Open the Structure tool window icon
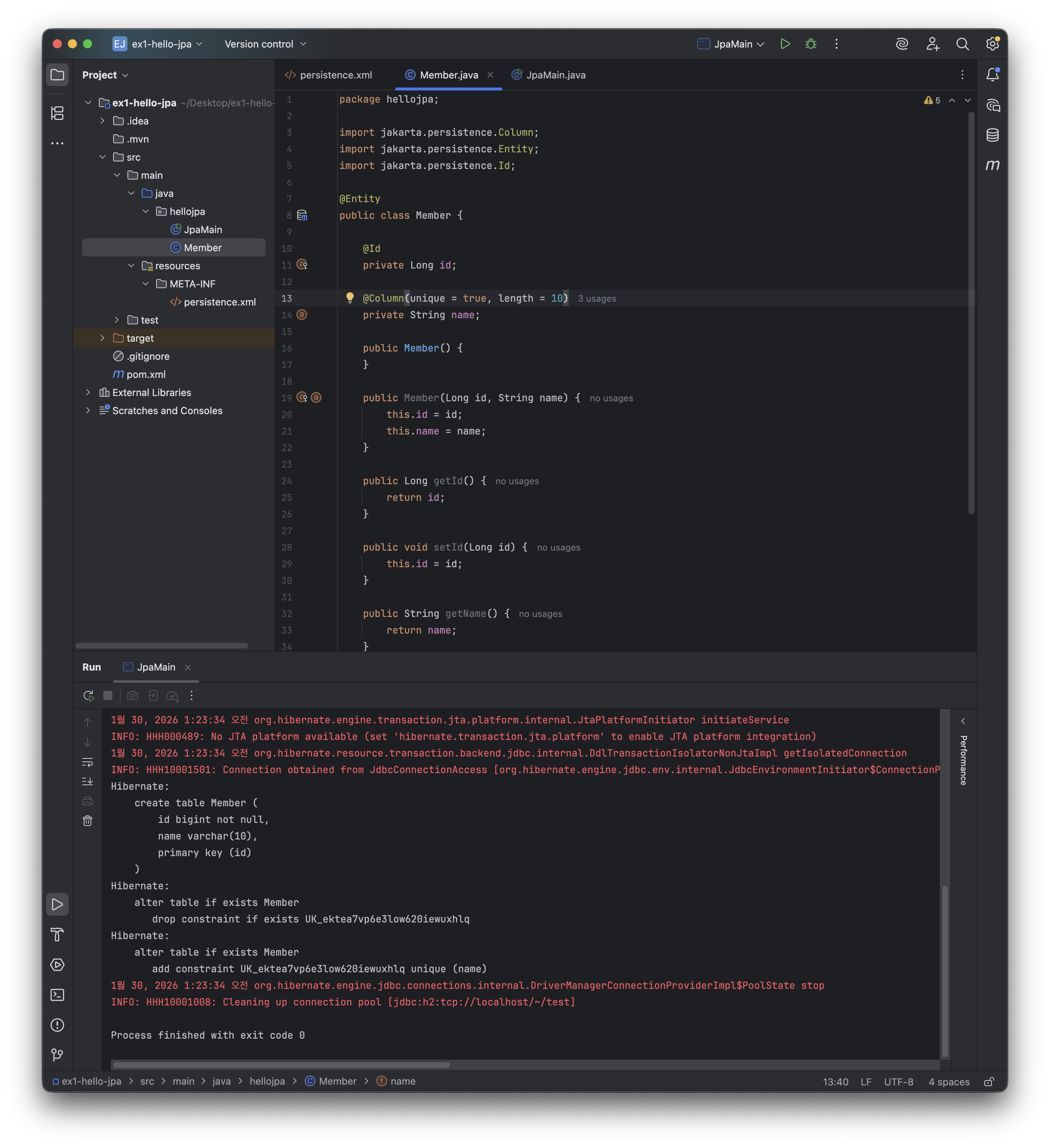The width and height of the screenshot is (1050, 1148). [x=57, y=113]
